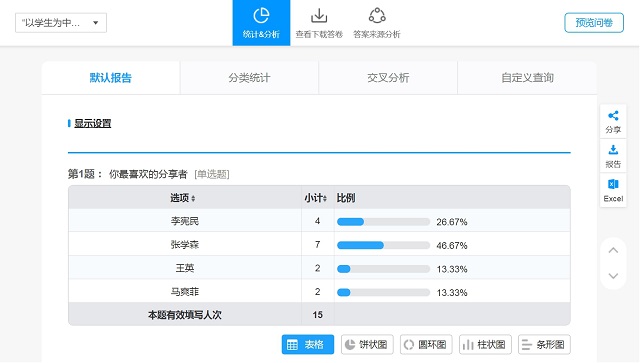Viewport: 640px width, 363px height.
Task: Switch to 默认报告 tab
Action: tap(111, 78)
